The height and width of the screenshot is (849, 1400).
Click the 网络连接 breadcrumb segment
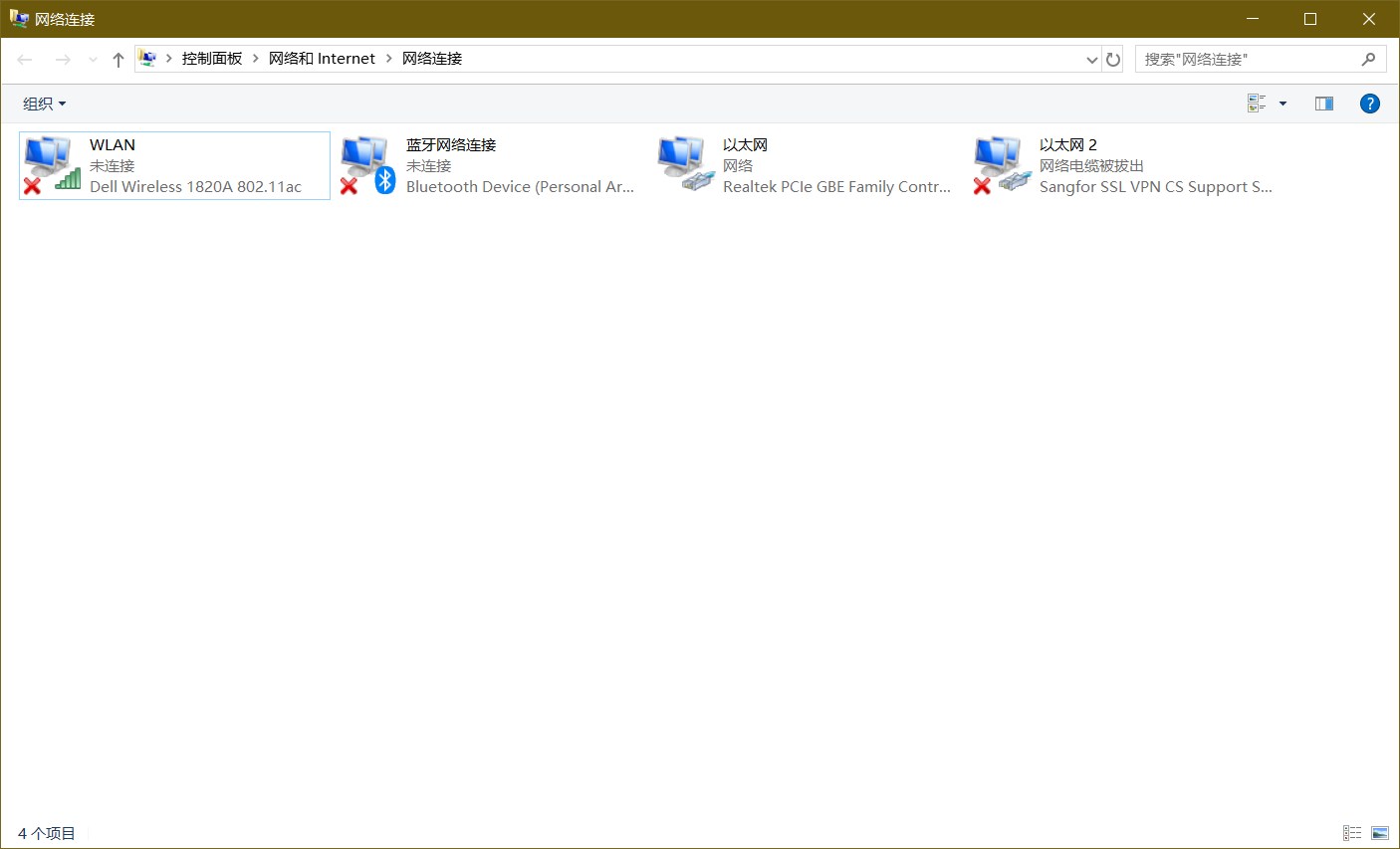(432, 59)
